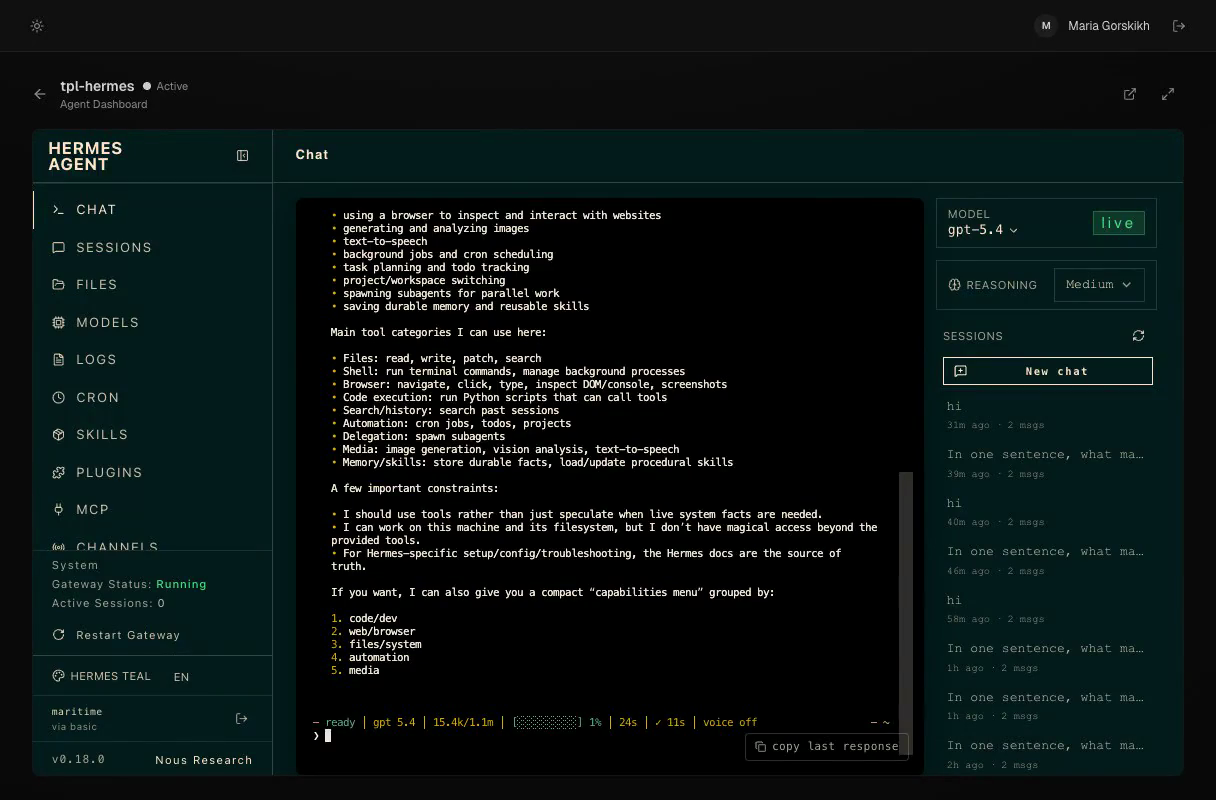The image size is (1216, 800).
Task: Go back using the arrow beside tpl-hermes
Action: [x=40, y=94]
